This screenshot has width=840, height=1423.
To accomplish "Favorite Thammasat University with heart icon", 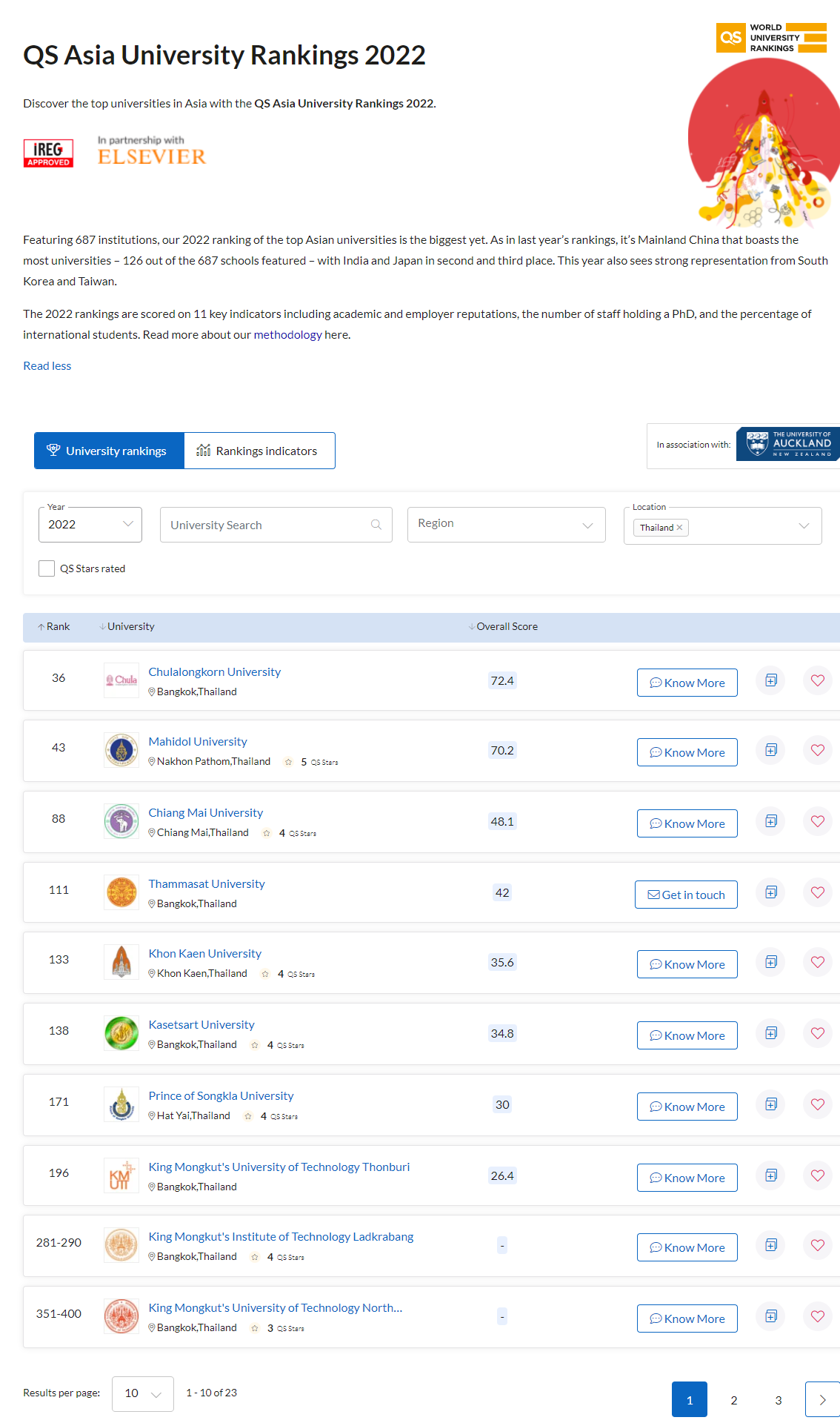I will point(818,892).
